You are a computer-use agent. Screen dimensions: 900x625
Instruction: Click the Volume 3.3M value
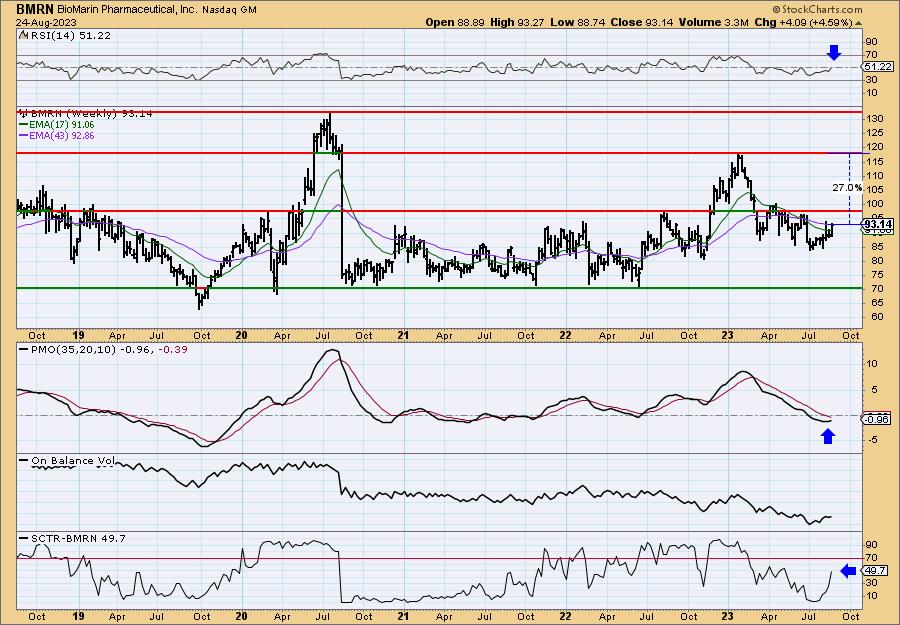713,22
